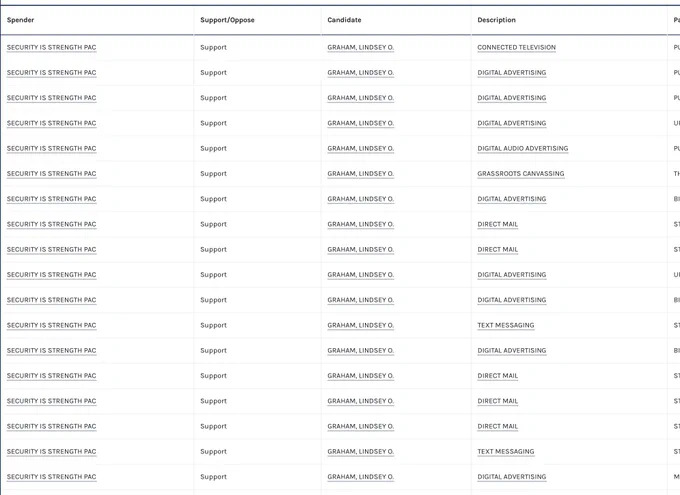Click the Description column header
Image resolution: width=680 pixels, height=495 pixels.
[497, 20]
